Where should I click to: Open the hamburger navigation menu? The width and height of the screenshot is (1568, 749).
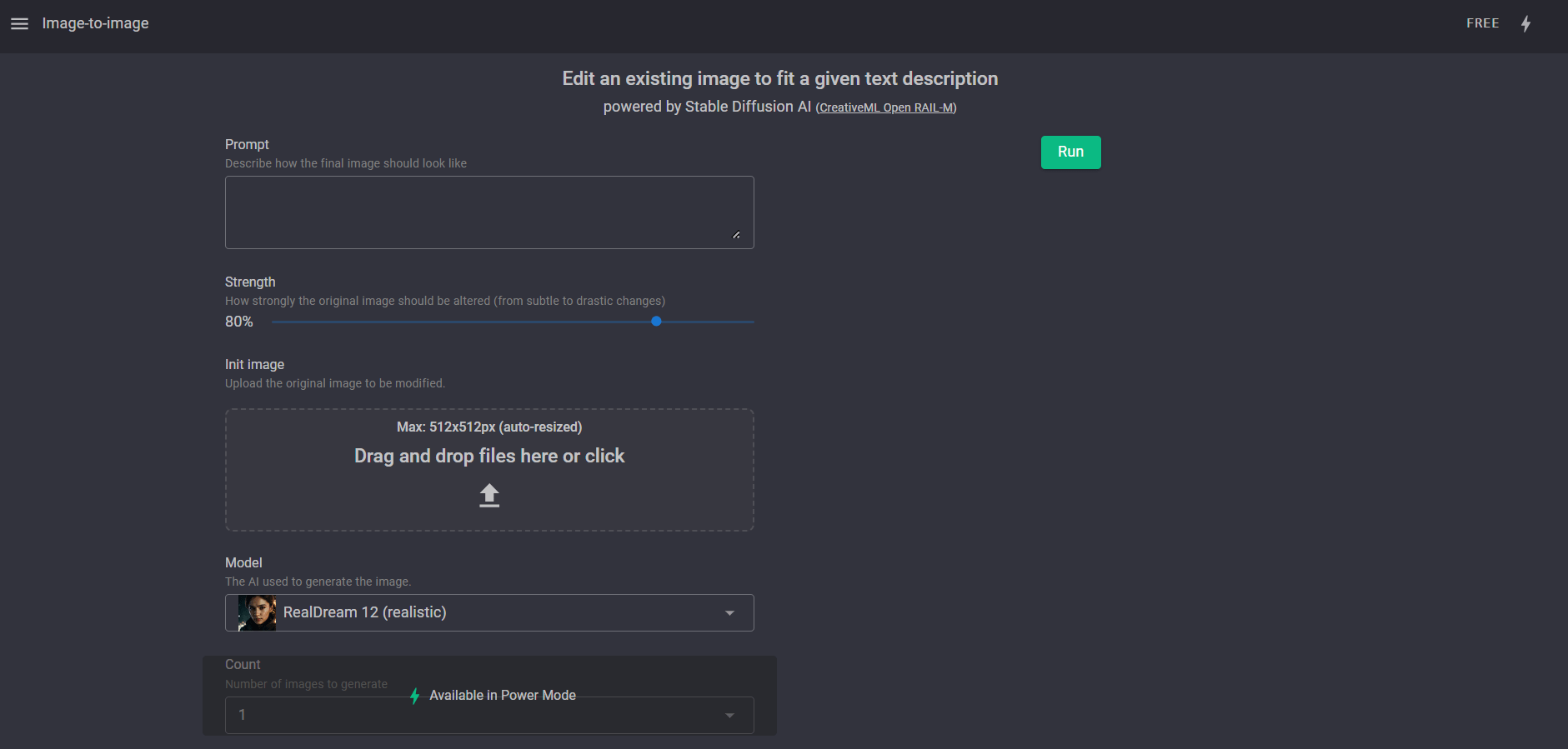coord(19,24)
